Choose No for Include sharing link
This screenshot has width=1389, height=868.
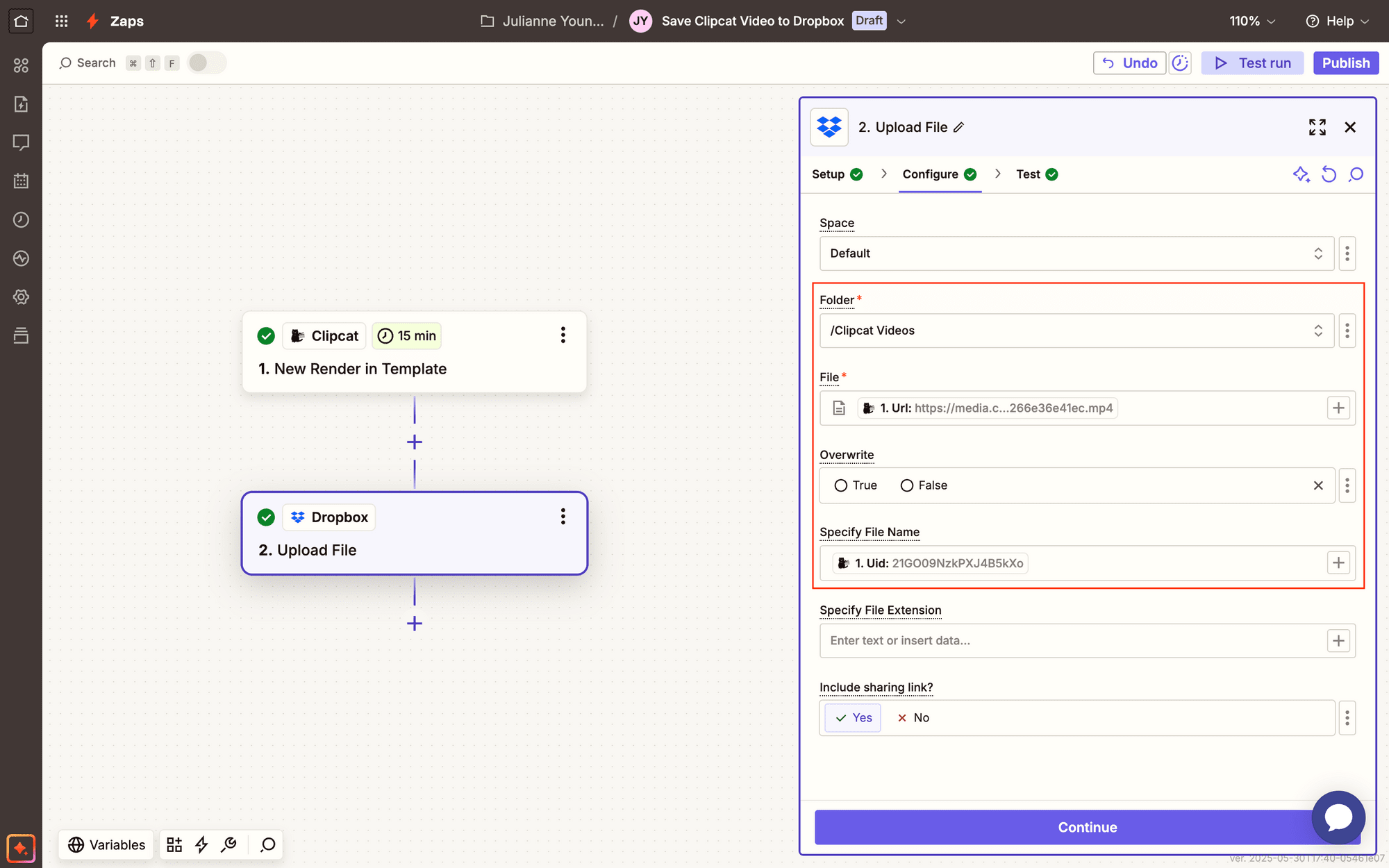[x=913, y=718]
